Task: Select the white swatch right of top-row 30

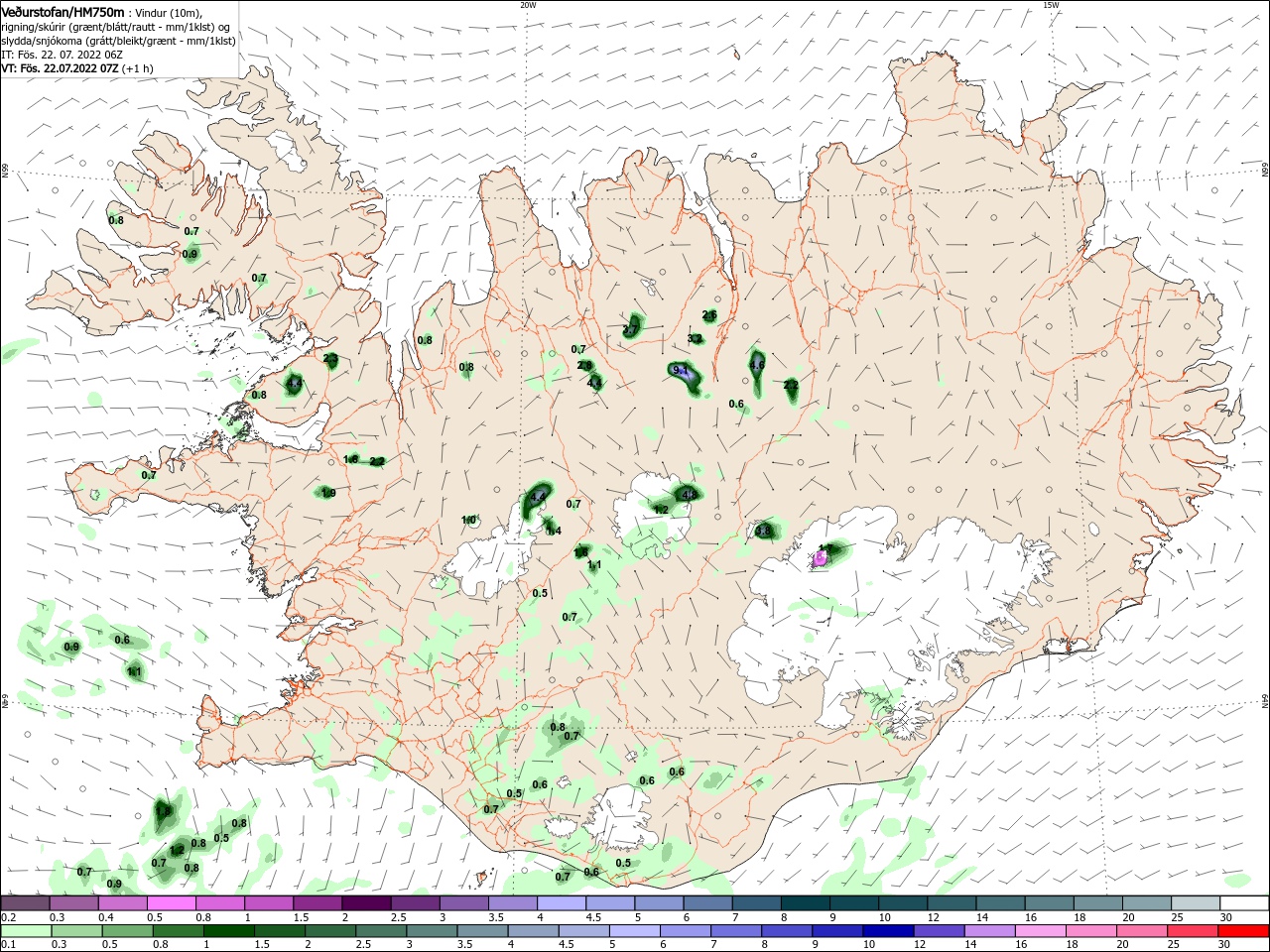Action: pos(1244,903)
